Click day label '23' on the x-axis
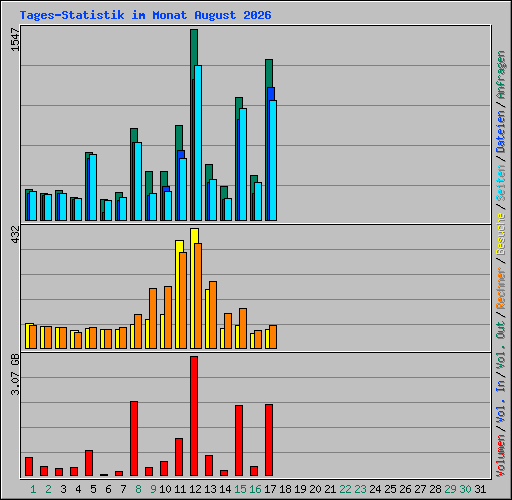This screenshot has width=512, height=500. [x=360, y=489]
